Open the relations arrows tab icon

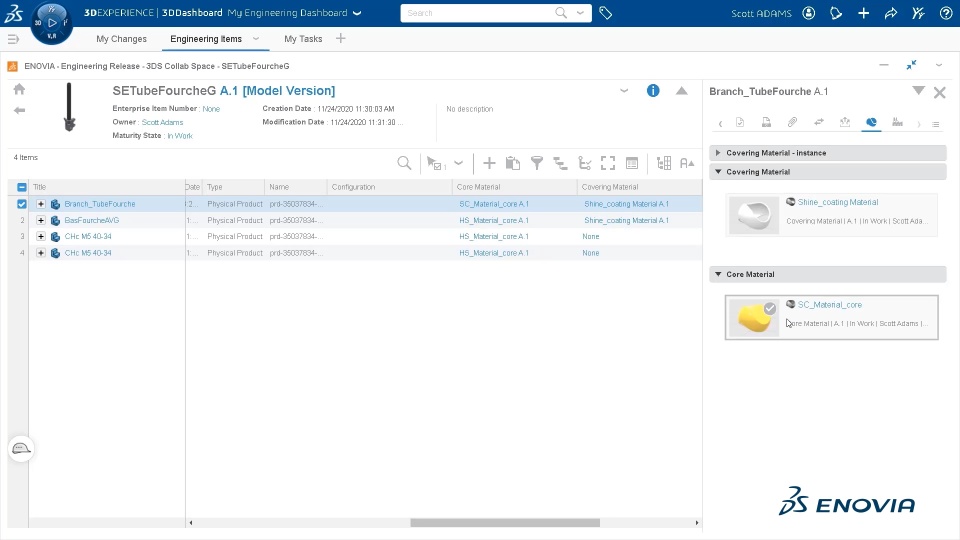coord(819,122)
